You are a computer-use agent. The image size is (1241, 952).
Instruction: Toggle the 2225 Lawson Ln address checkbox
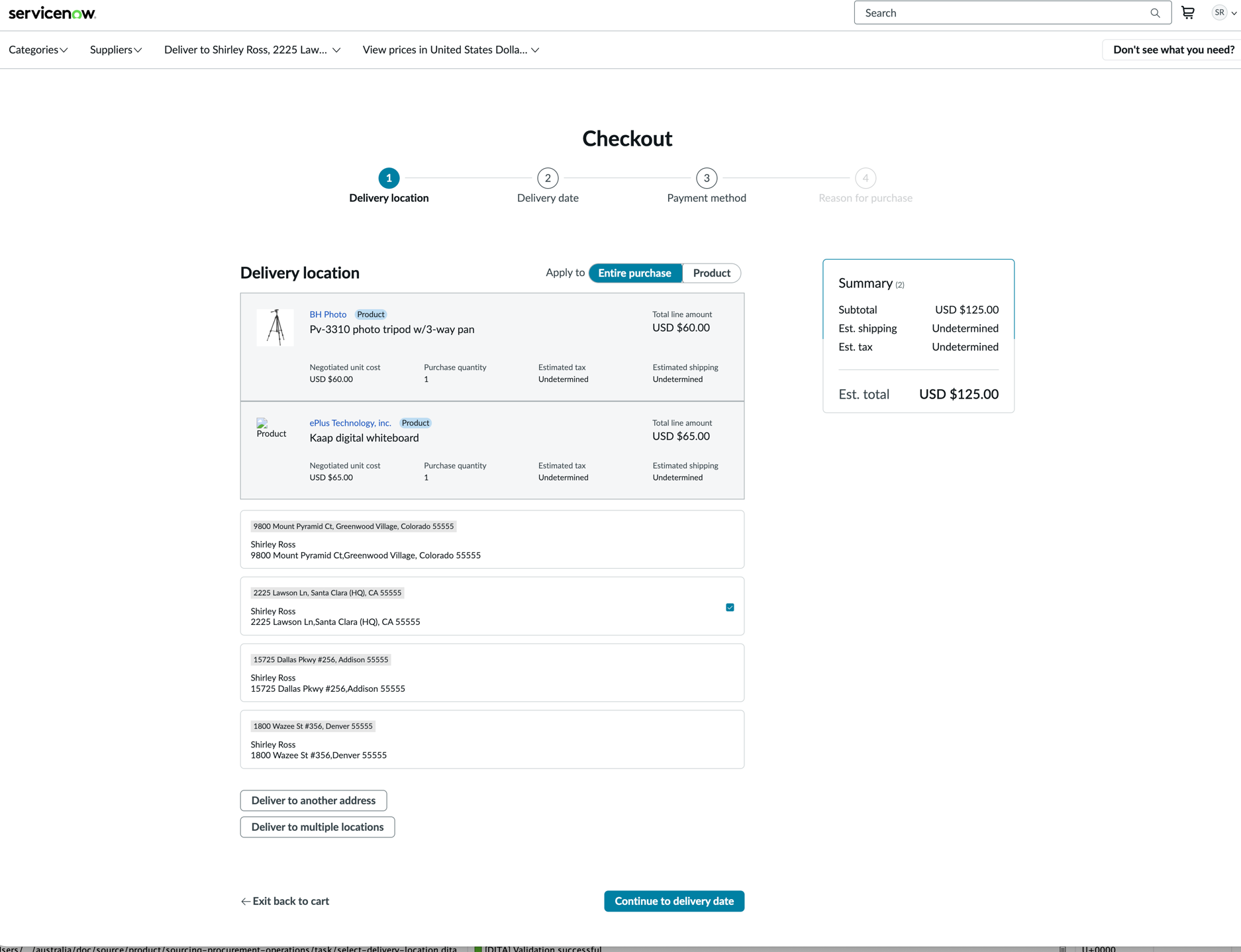730,607
